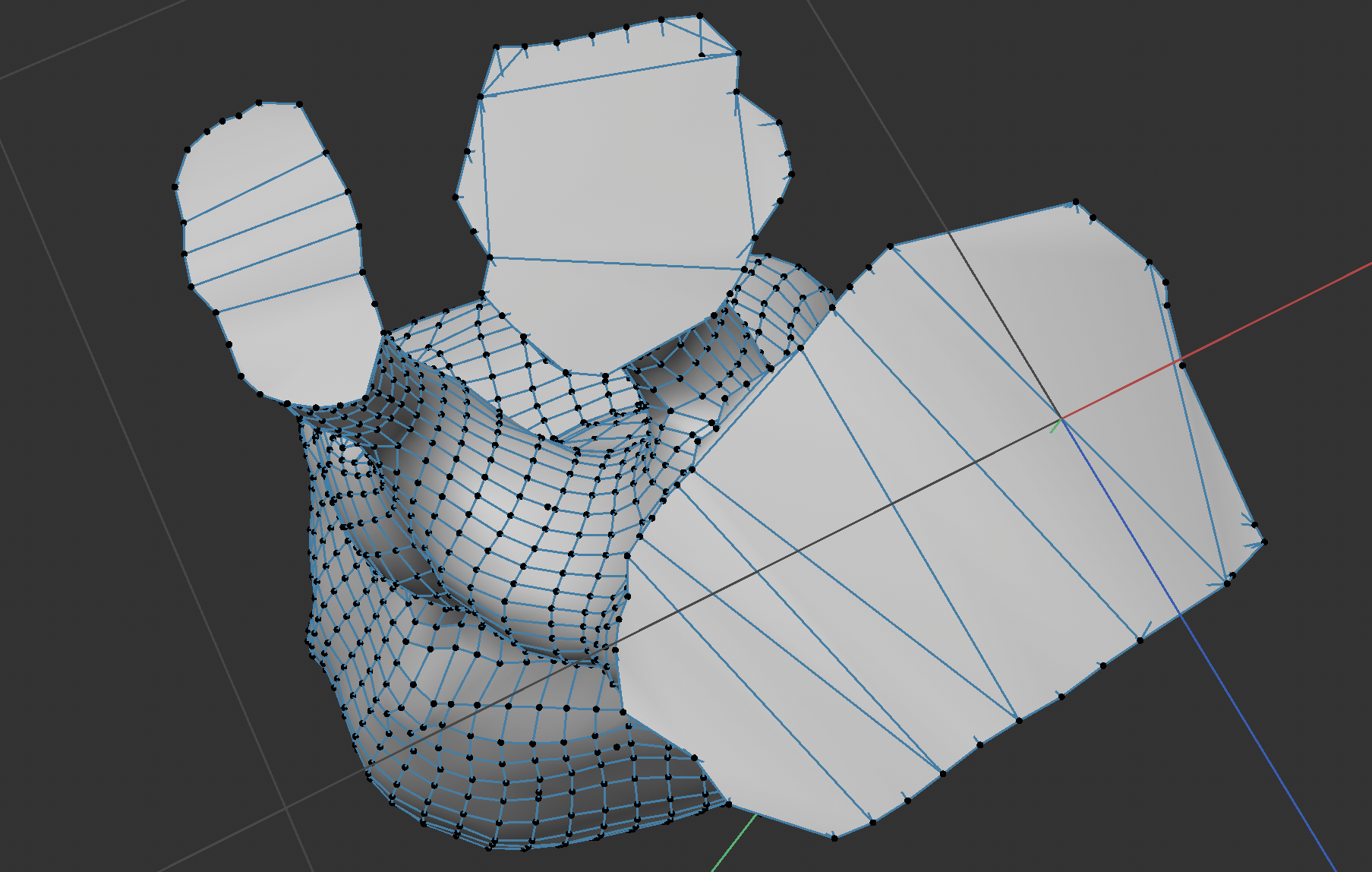Click the origin where colored axes meet
1372x872 pixels.
click(1061, 418)
